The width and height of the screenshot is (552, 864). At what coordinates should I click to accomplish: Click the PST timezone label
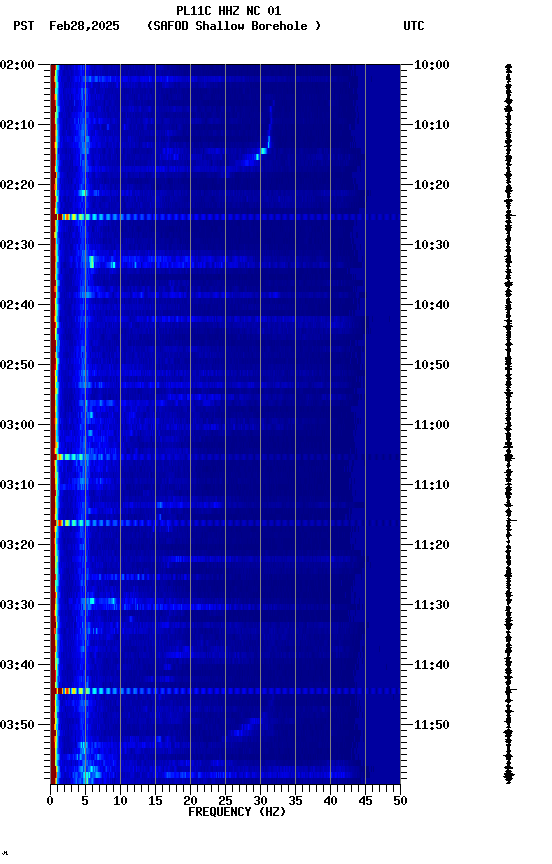[x=24, y=26]
